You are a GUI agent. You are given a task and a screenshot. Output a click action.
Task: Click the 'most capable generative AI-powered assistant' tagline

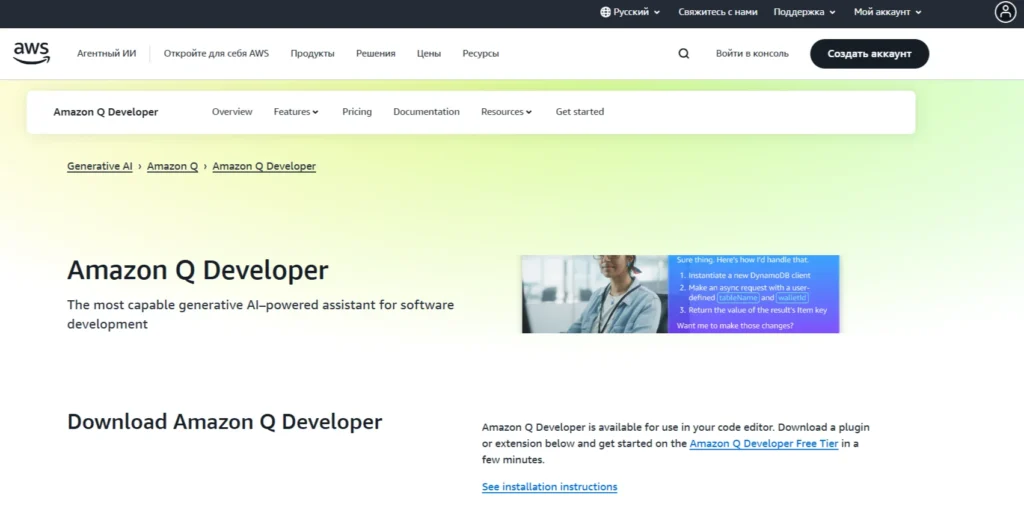[x=261, y=314]
